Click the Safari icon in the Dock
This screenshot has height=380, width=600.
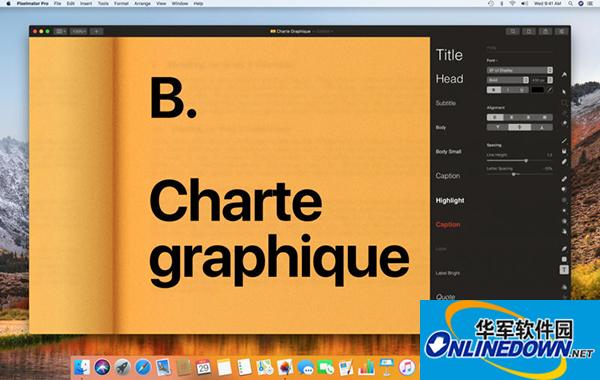142,367
